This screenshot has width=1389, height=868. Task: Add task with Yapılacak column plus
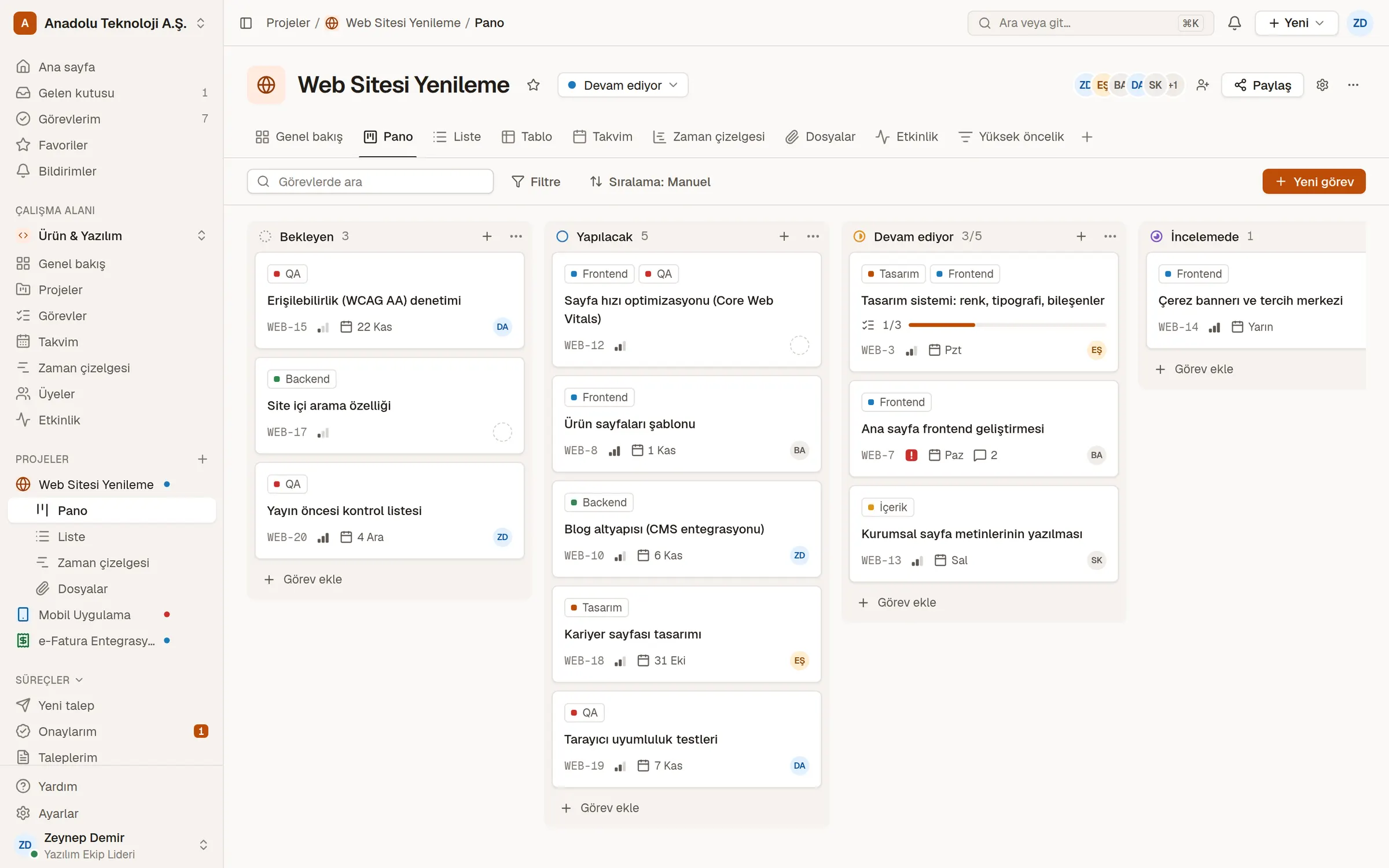(x=784, y=236)
